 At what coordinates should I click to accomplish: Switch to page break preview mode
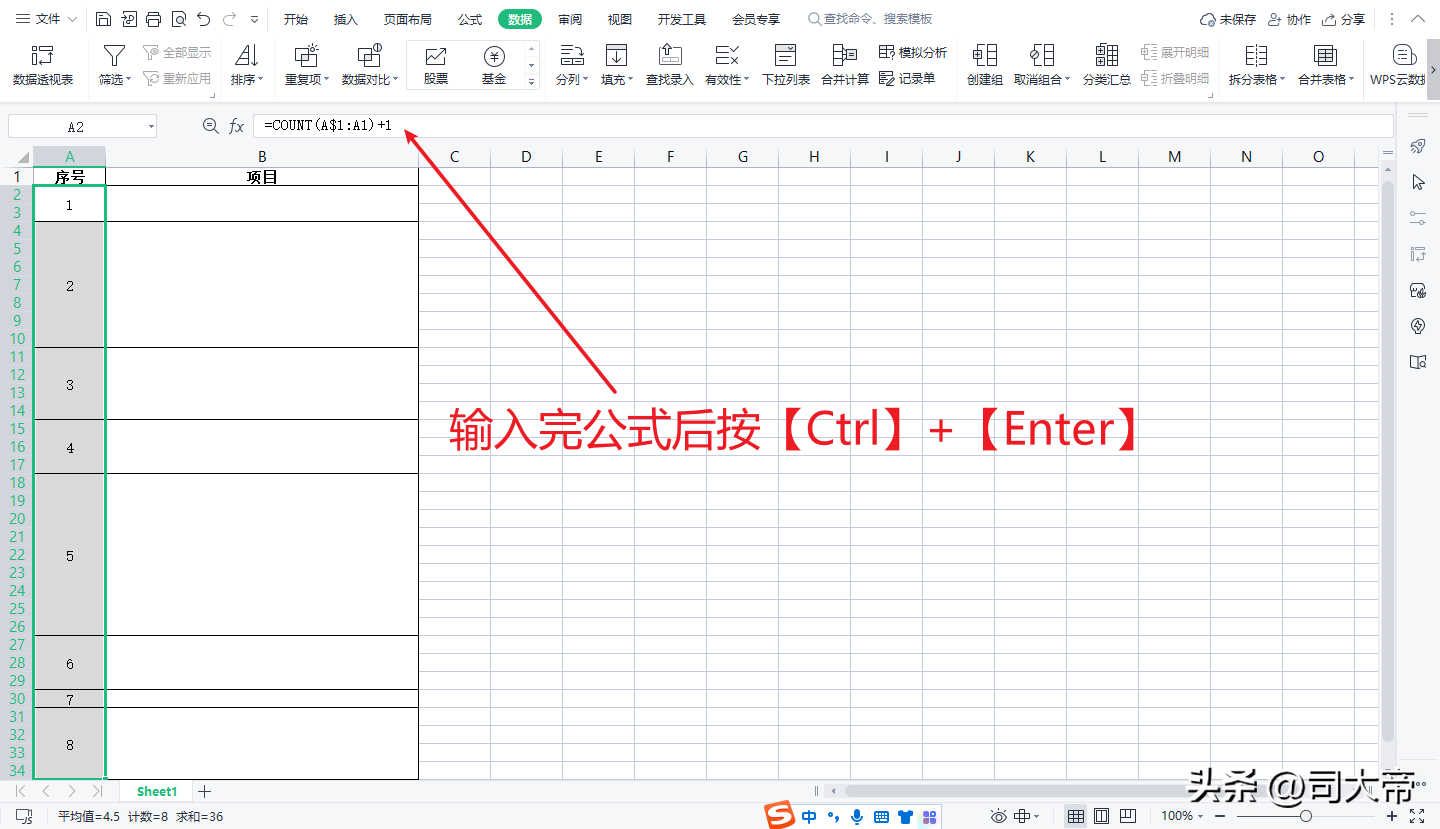[x=1128, y=816]
